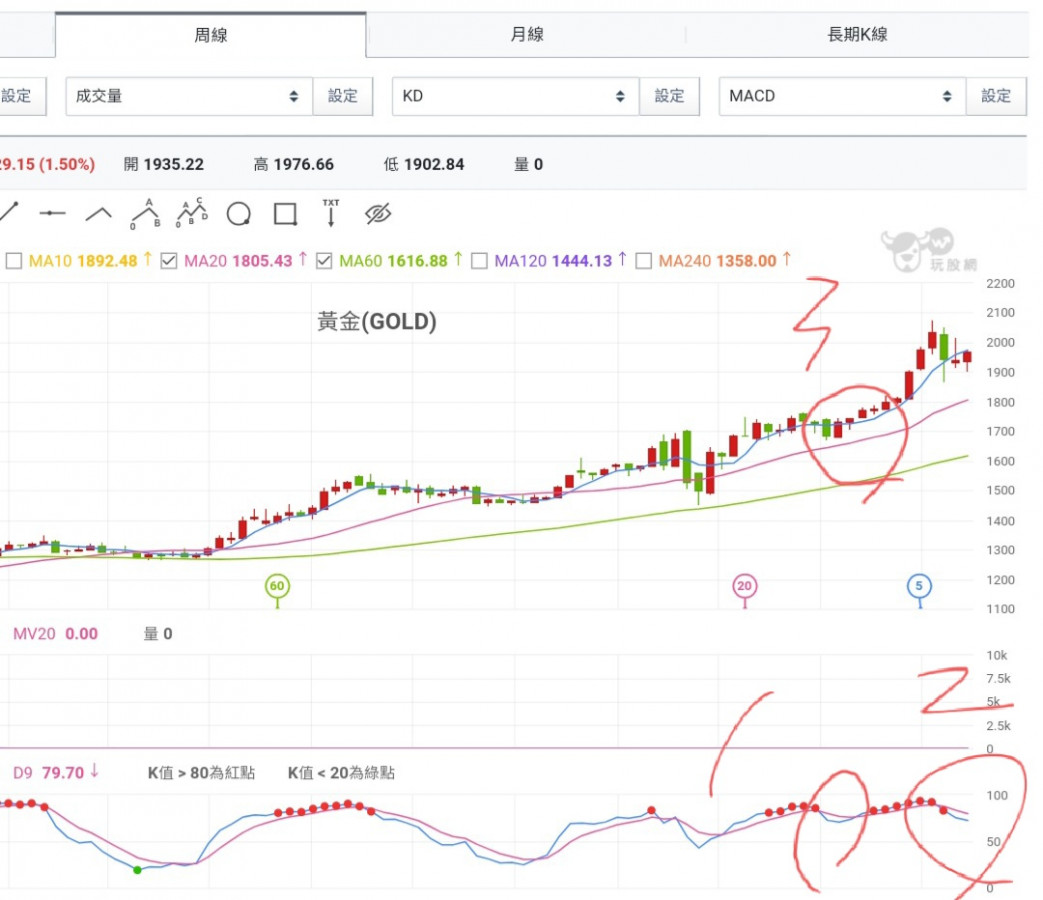Enable the MA10 moving average checkbox
This screenshot has height=900, width=1043.
coord(13,261)
